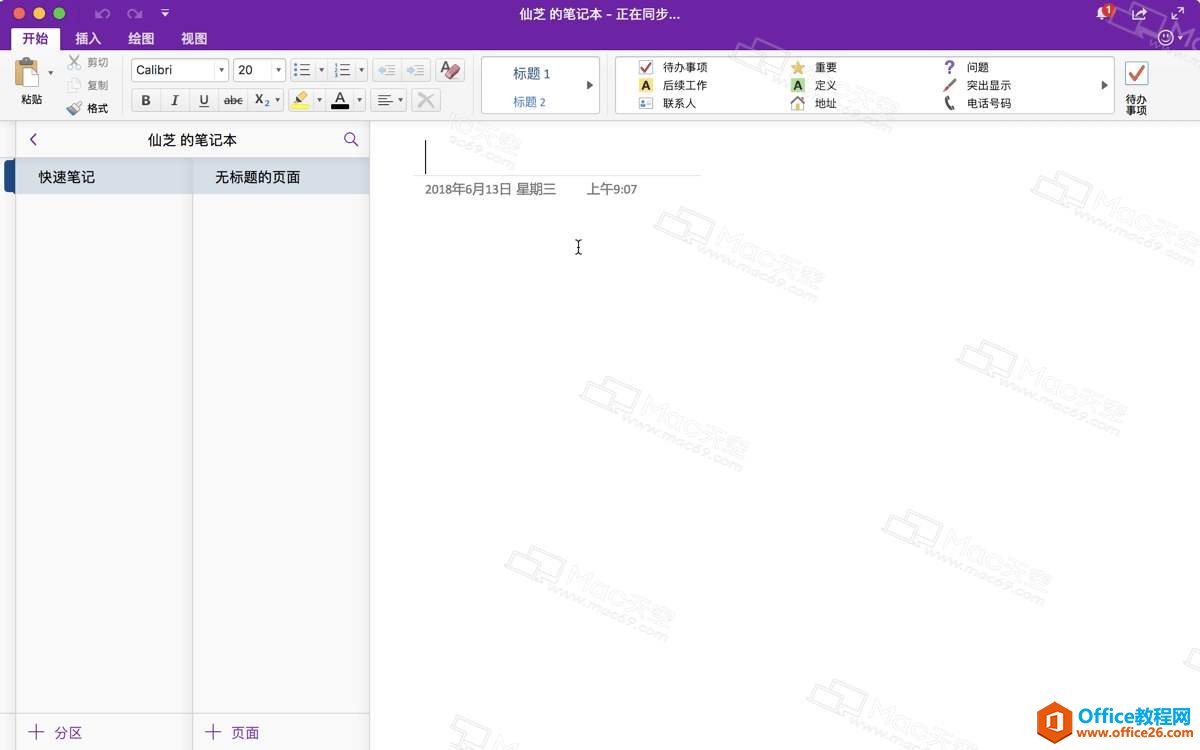Undo the last action
The image size is (1200, 750).
[x=102, y=14]
